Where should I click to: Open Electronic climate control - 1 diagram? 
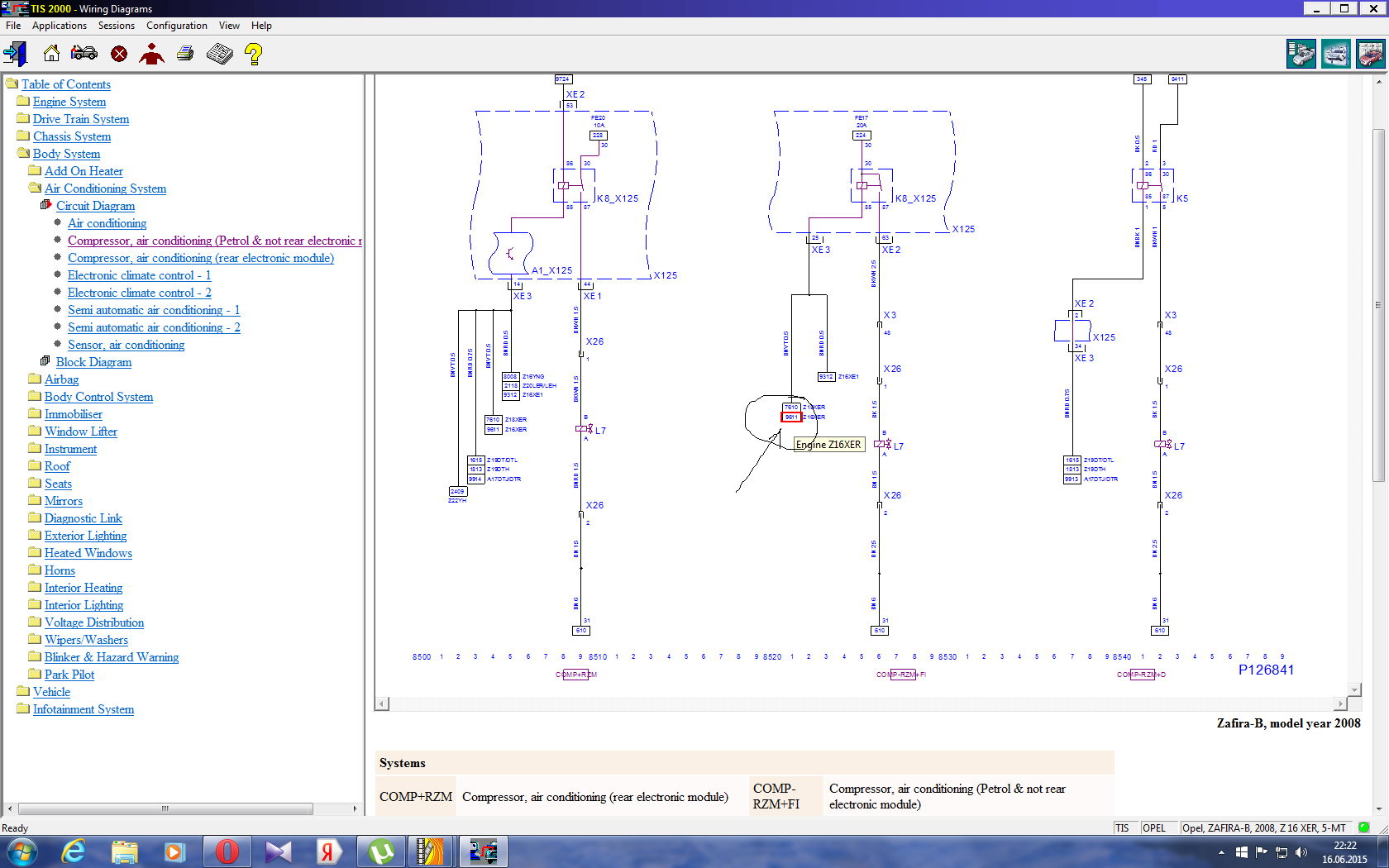pos(139,275)
